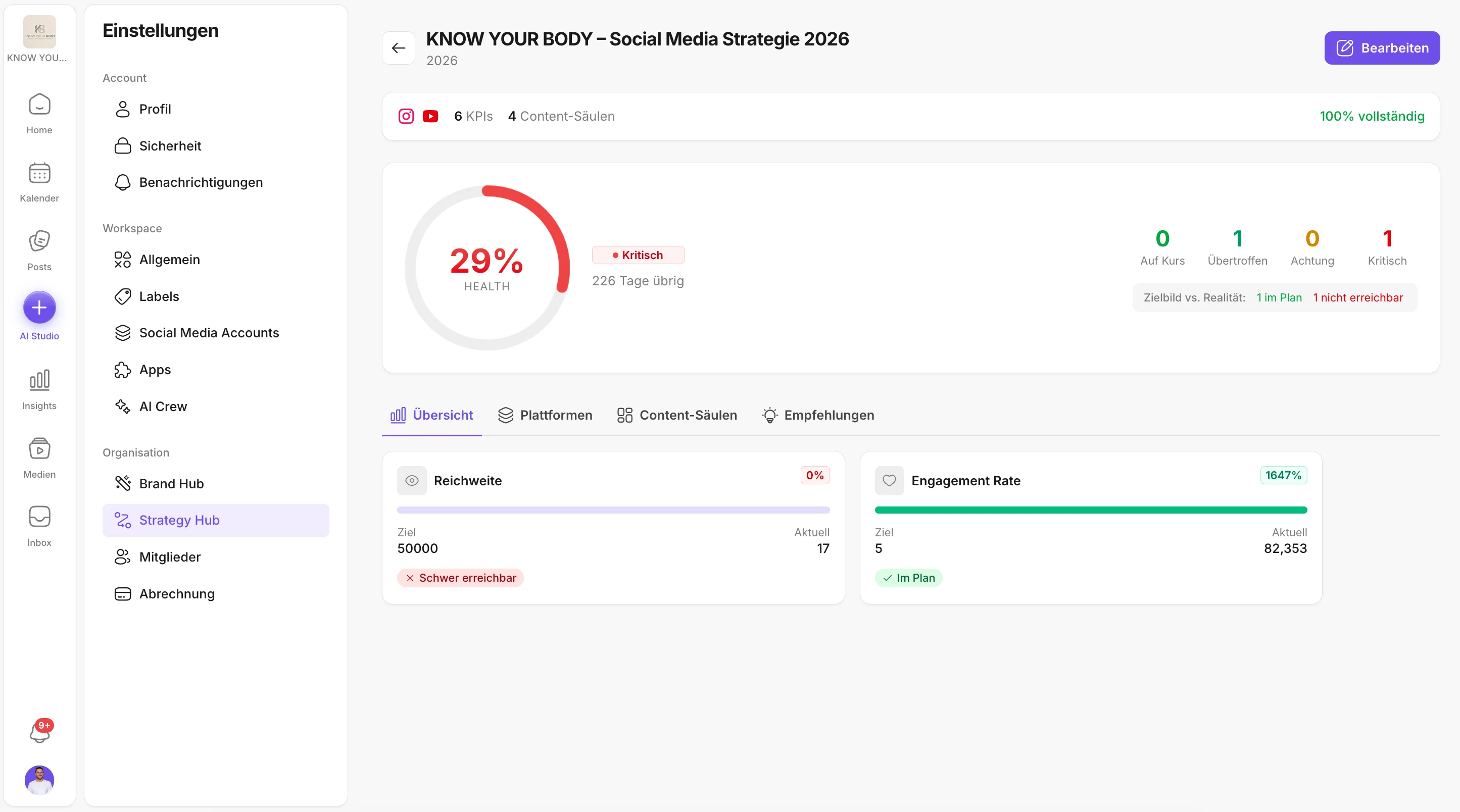Open AI Studio with the plus button
1460x812 pixels.
(39, 308)
